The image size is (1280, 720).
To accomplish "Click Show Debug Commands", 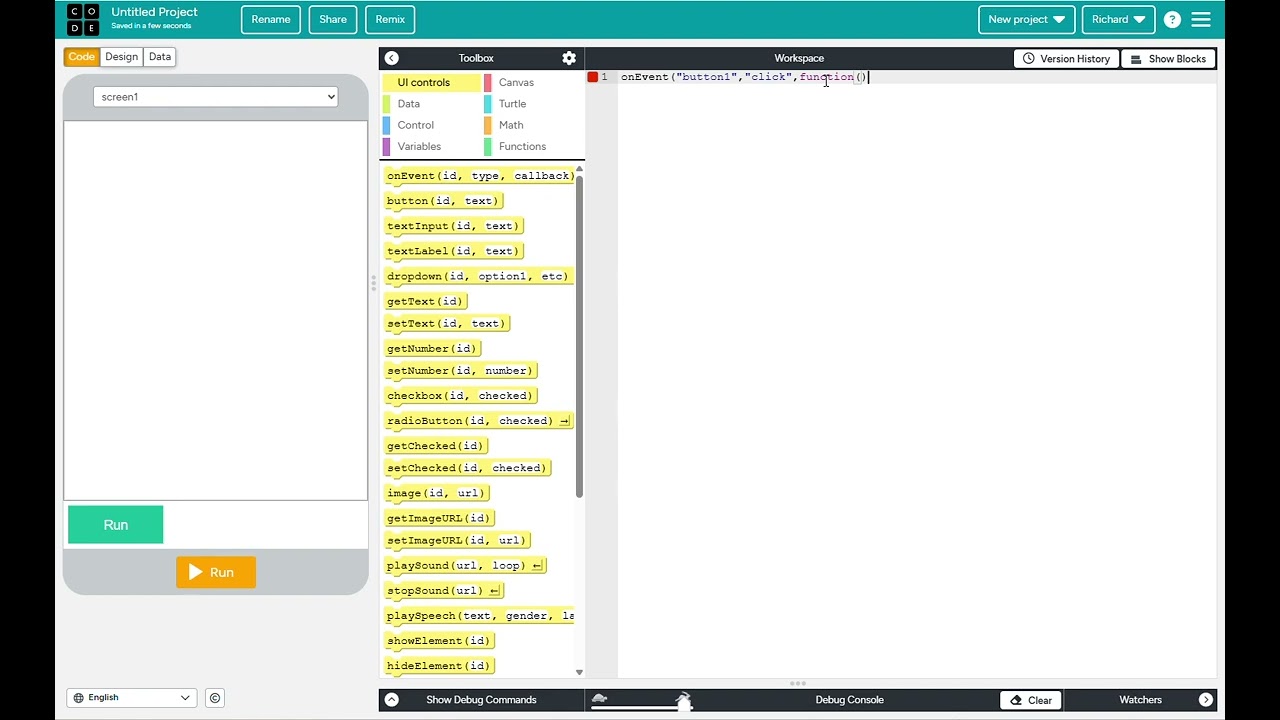I will pyautogui.click(x=481, y=700).
